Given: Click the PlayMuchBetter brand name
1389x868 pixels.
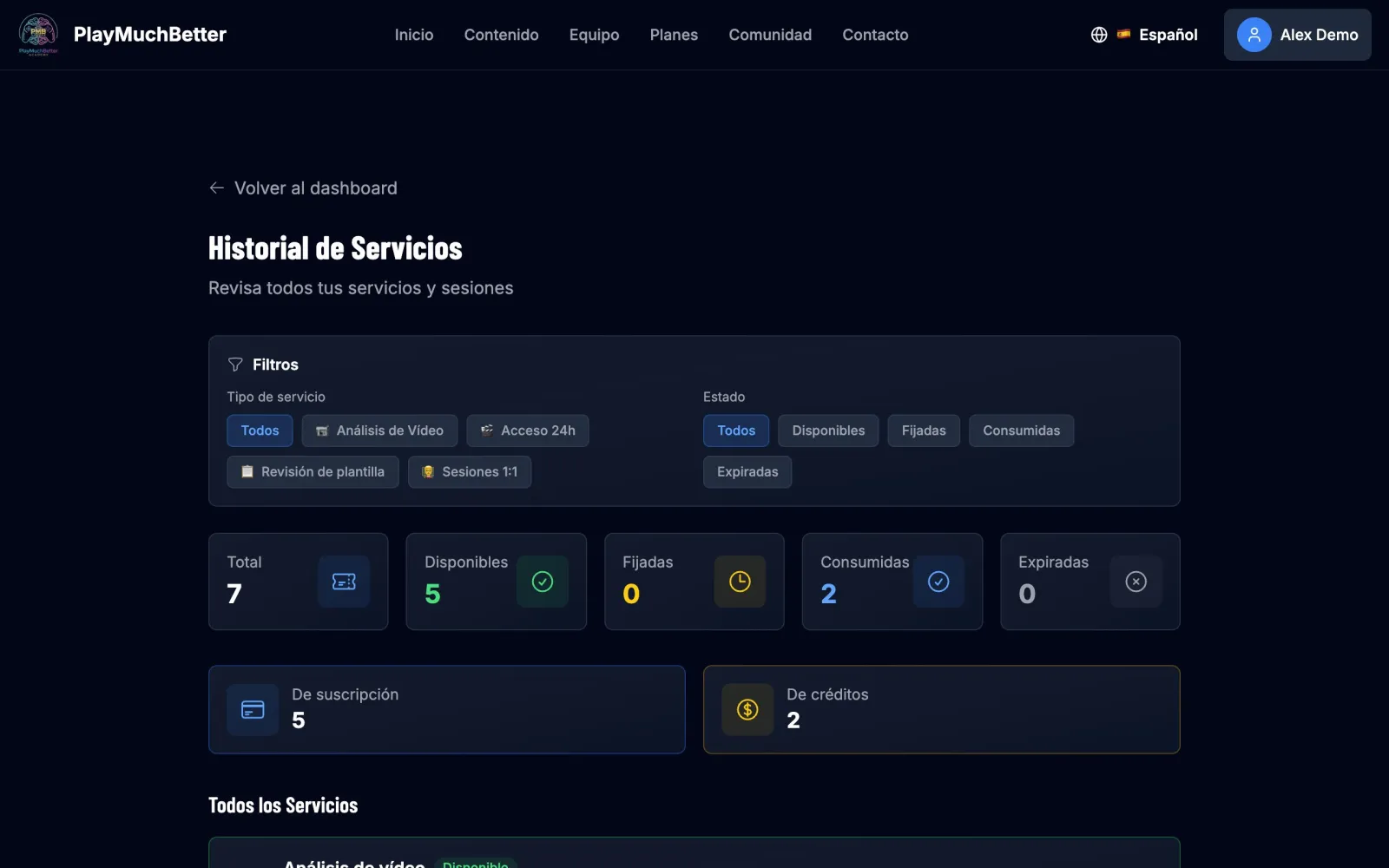Looking at the screenshot, I should pyautogui.click(x=150, y=35).
